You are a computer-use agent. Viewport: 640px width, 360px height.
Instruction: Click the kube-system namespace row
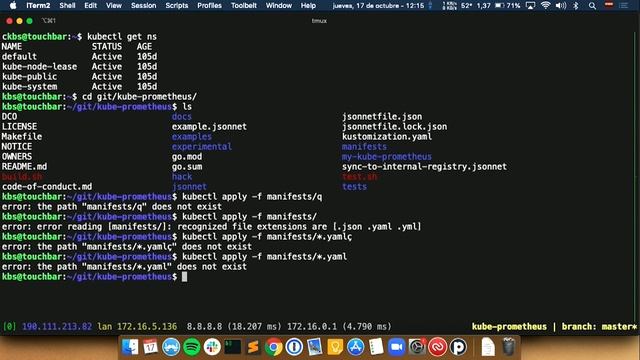(x=79, y=87)
